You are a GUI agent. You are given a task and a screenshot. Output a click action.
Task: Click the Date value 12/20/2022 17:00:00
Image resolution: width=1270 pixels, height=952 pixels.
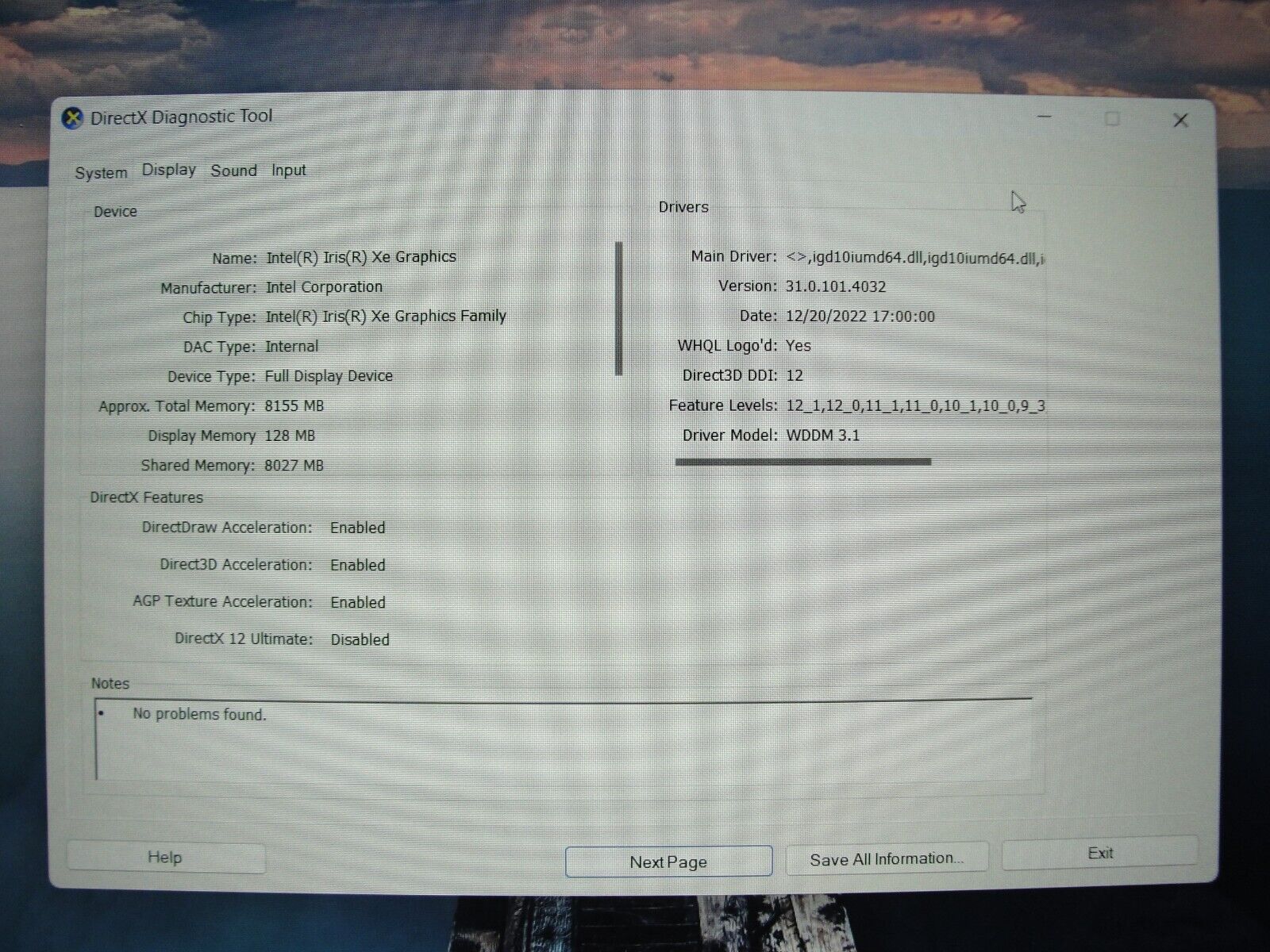click(860, 317)
